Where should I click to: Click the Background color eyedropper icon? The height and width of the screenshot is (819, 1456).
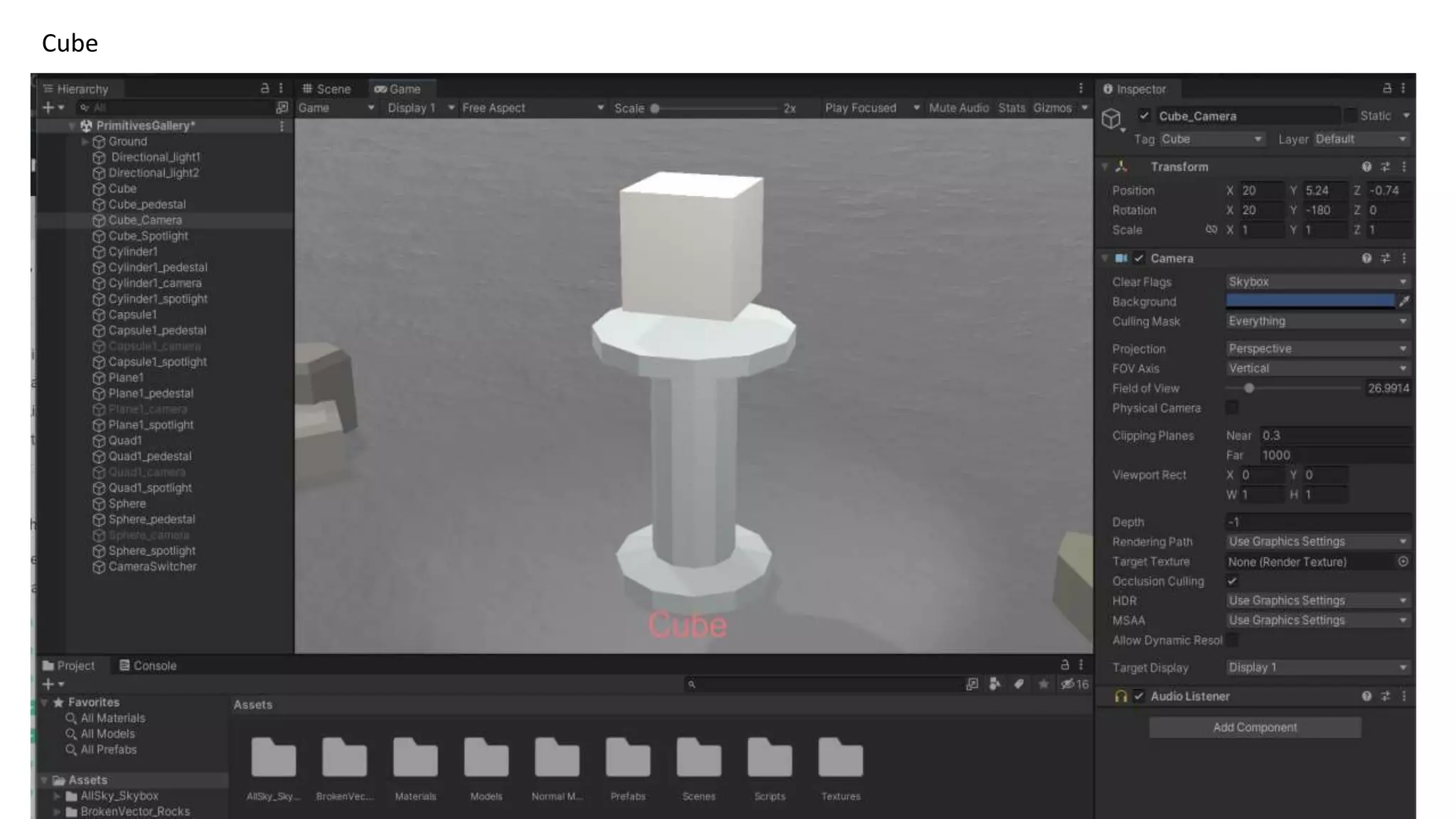coord(1404,301)
